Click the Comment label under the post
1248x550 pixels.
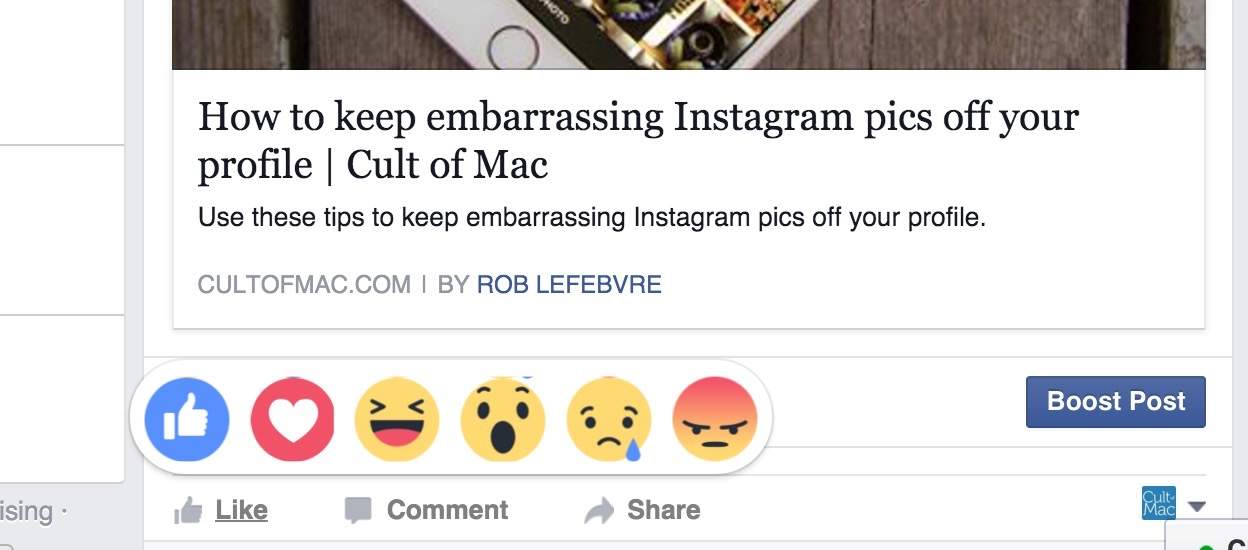click(447, 510)
